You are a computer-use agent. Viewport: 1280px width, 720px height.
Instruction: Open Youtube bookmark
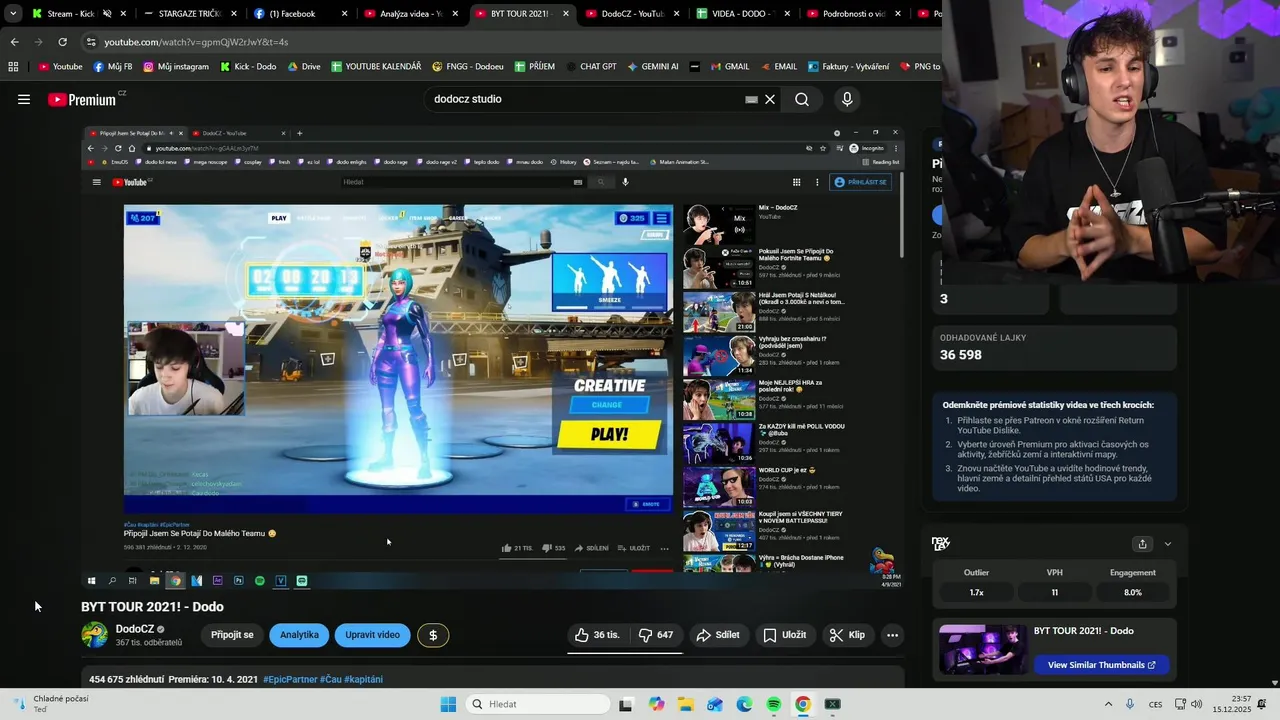click(x=60, y=67)
